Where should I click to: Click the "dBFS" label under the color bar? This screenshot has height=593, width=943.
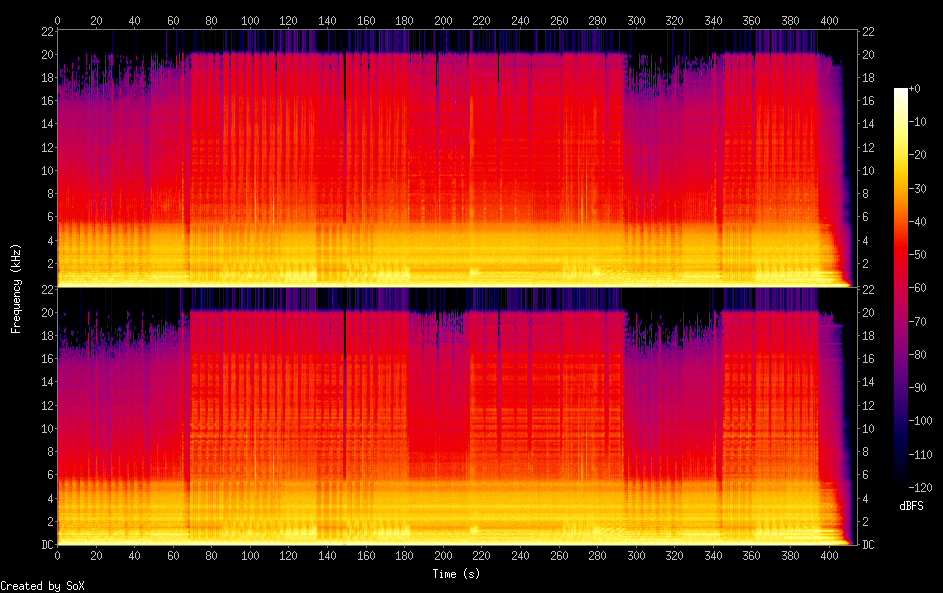click(x=910, y=506)
